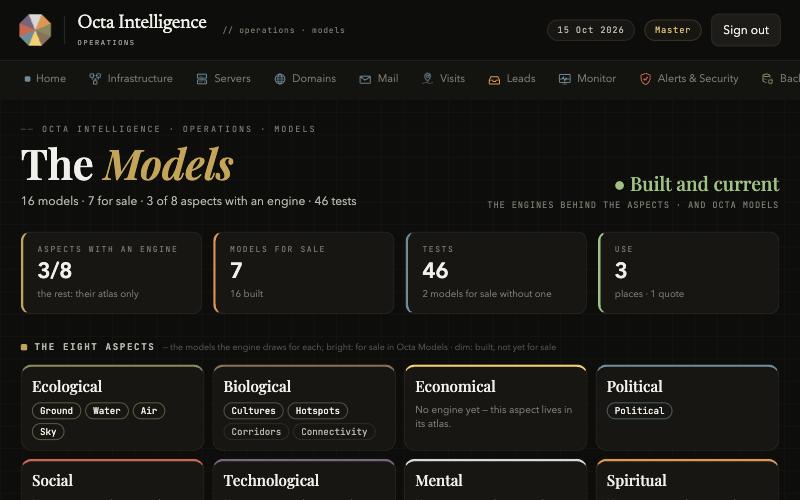Open the Ecological aspect card heading
This screenshot has height=500, width=800.
[67, 387]
